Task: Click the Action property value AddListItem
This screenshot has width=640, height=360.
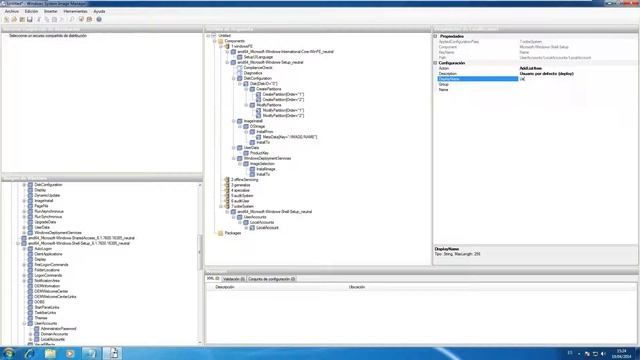Action: [x=531, y=68]
